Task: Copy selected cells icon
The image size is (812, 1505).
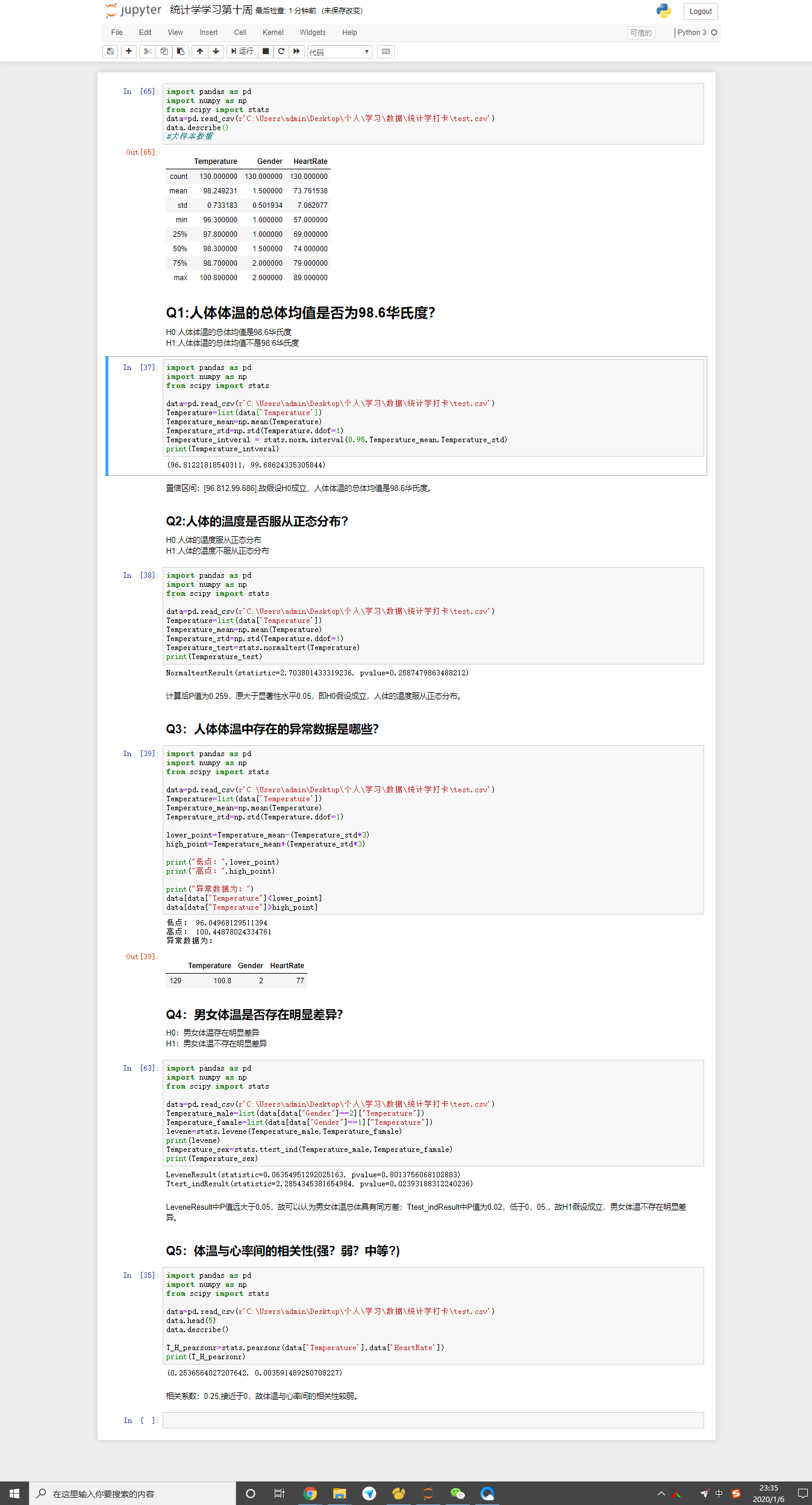Action: [164, 52]
